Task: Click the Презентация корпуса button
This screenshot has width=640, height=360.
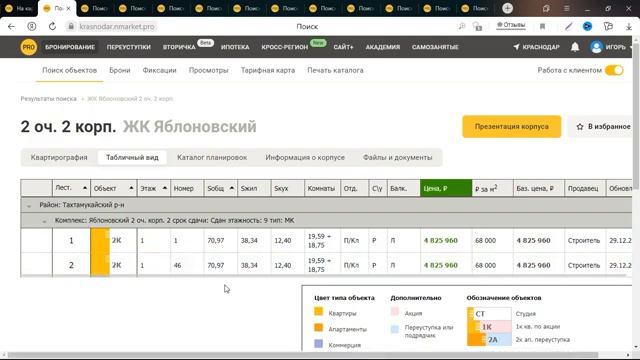Action: coord(511,127)
